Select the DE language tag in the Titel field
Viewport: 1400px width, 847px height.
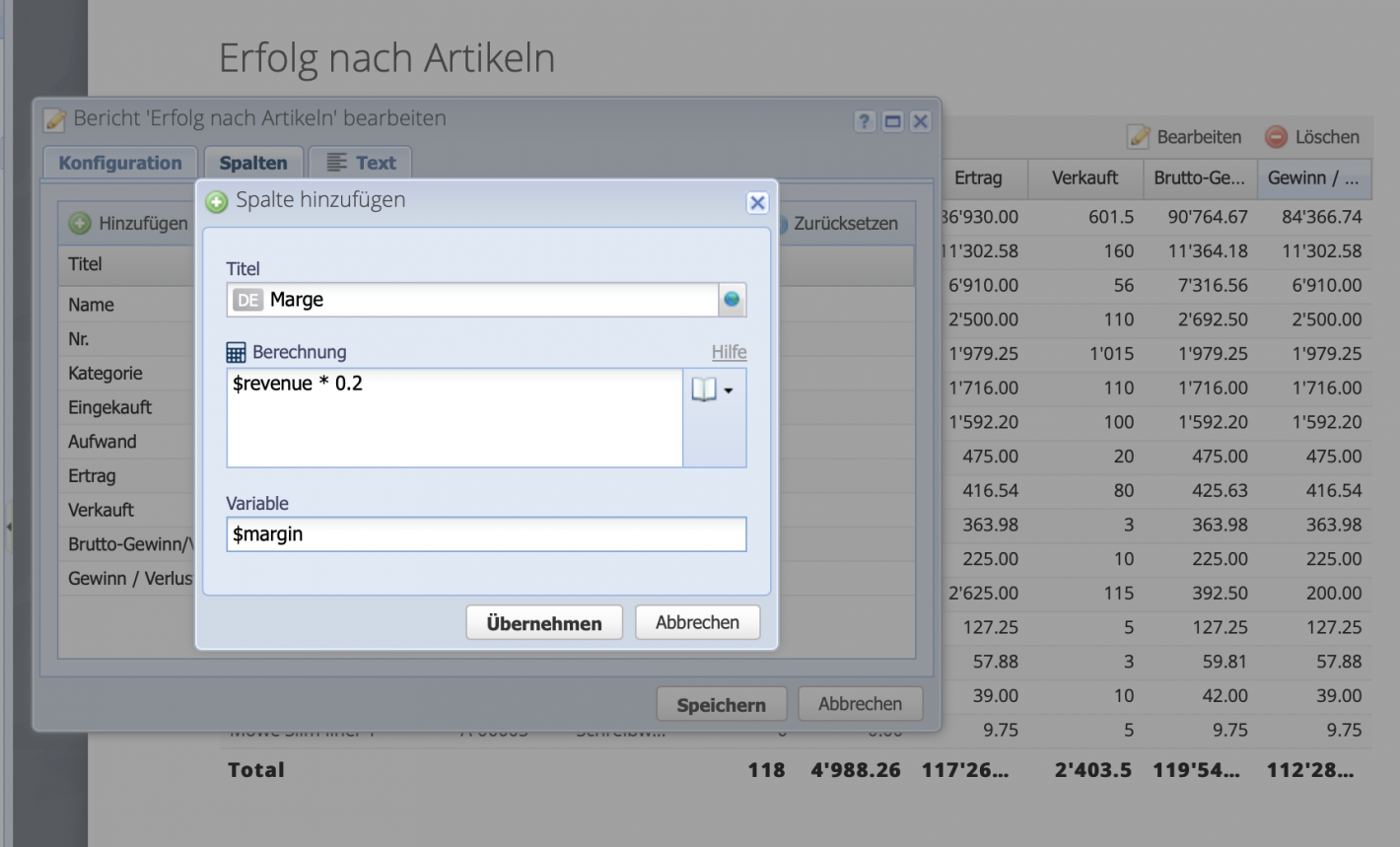point(245,300)
